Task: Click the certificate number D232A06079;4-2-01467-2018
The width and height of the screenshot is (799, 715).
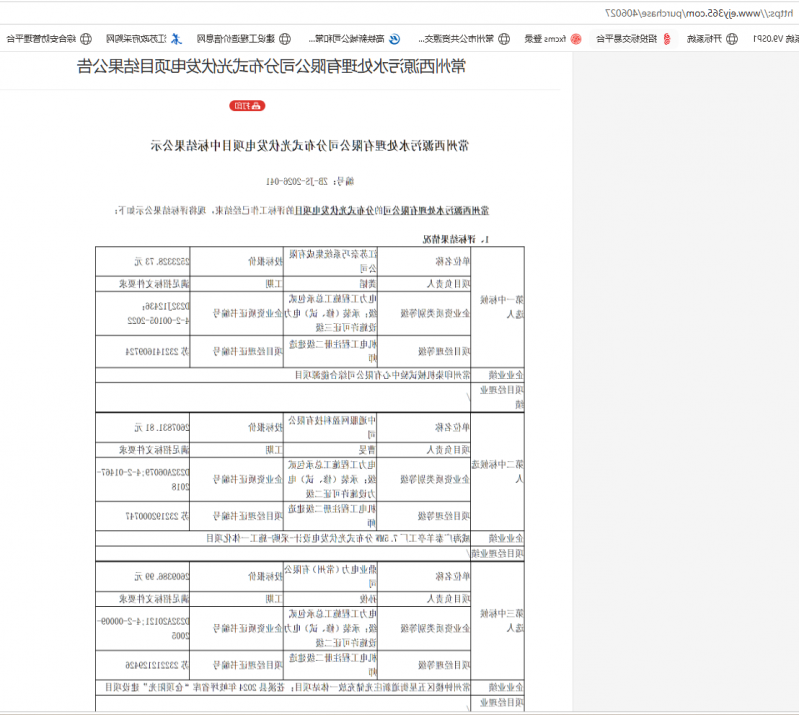Action: (x=143, y=479)
